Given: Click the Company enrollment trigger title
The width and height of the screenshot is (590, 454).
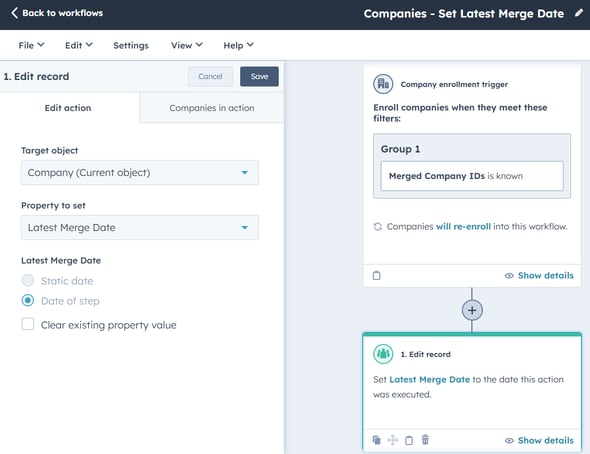Looking at the screenshot, I should coord(454,84).
